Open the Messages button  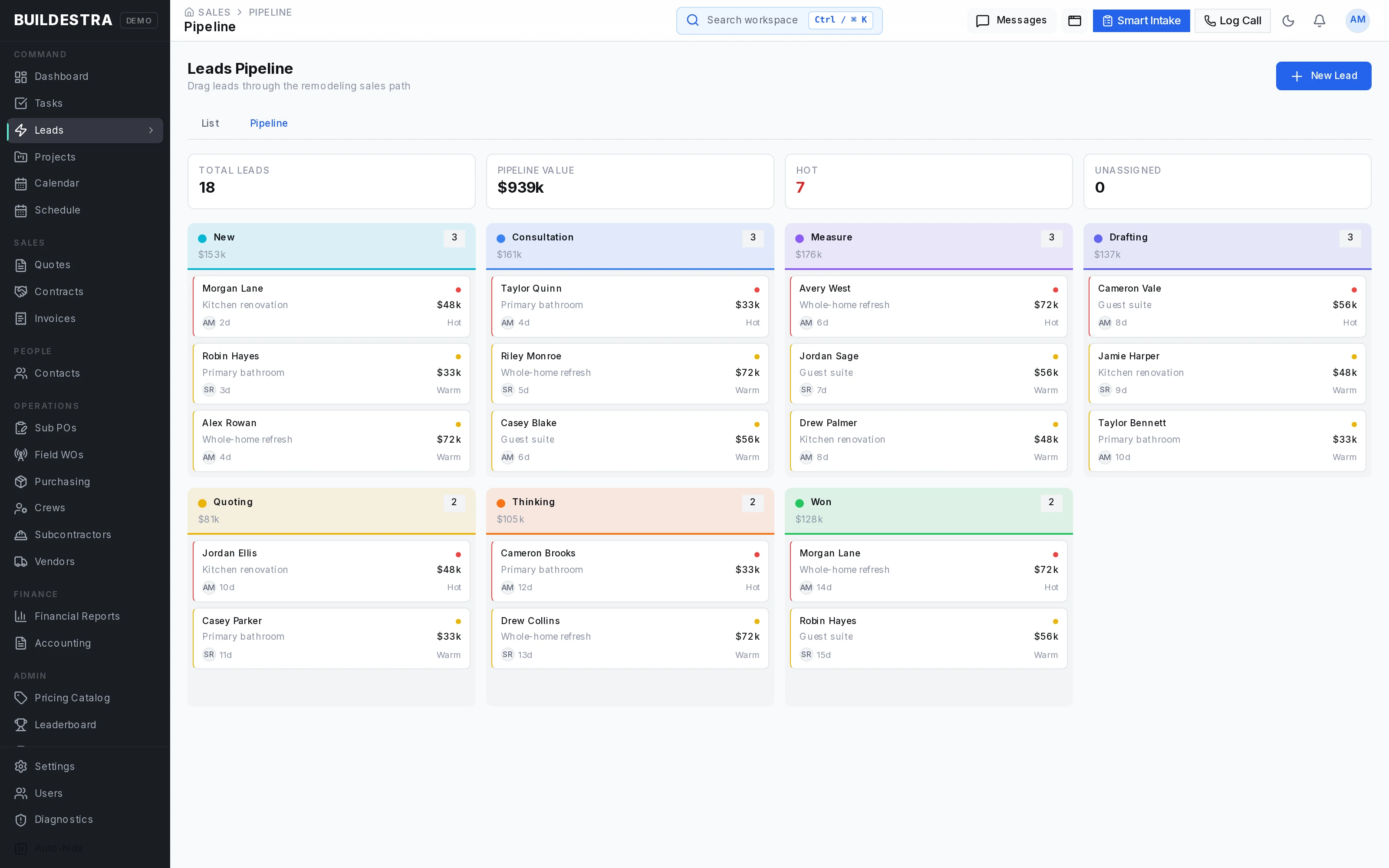1011,21
